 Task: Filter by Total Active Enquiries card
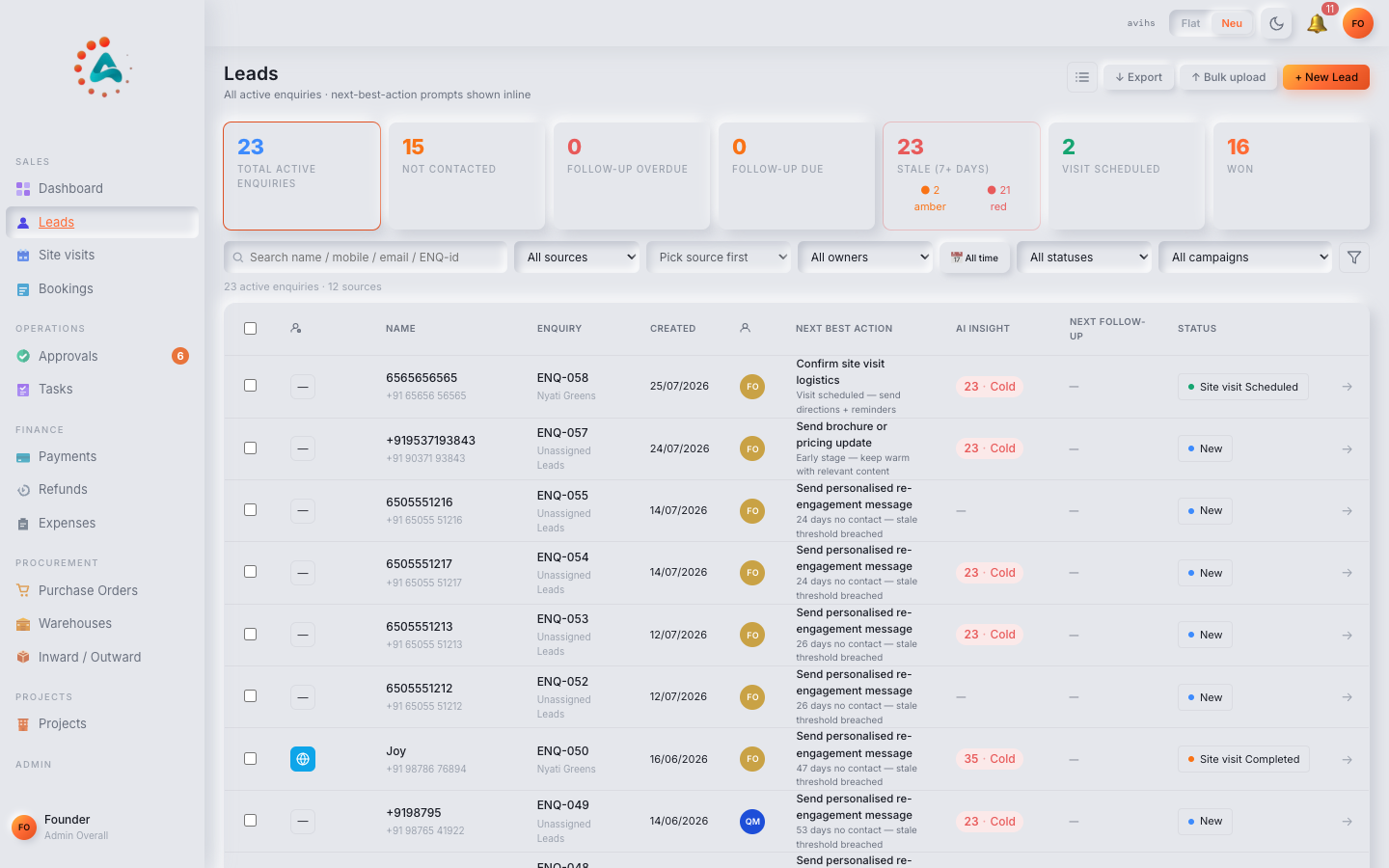pyautogui.click(x=302, y=176)
